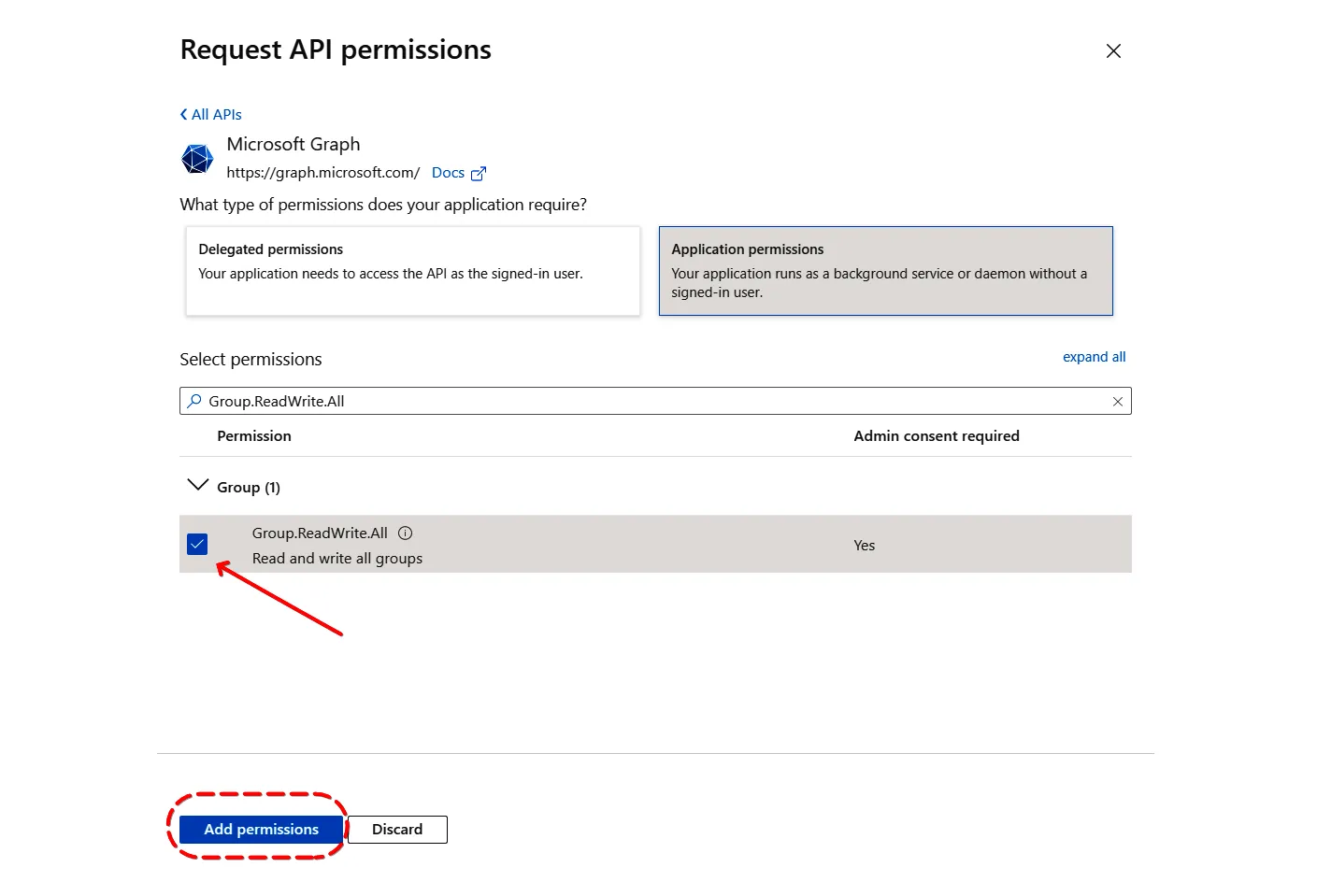Collapse the Group (1) section chevron
The image size is (1317, 896).
(x=197, y=485)
